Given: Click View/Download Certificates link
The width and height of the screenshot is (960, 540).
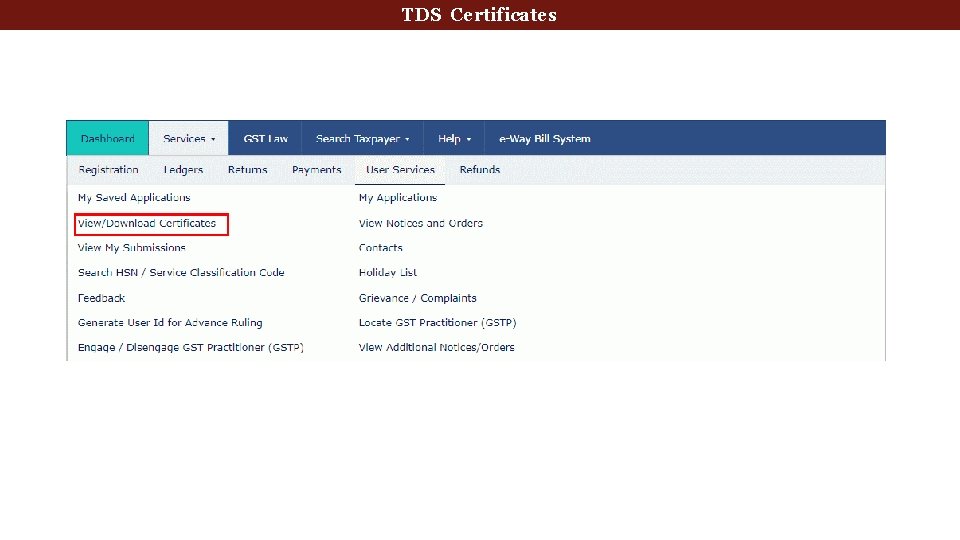Looking at the screenshot, I should coord(147,223).
